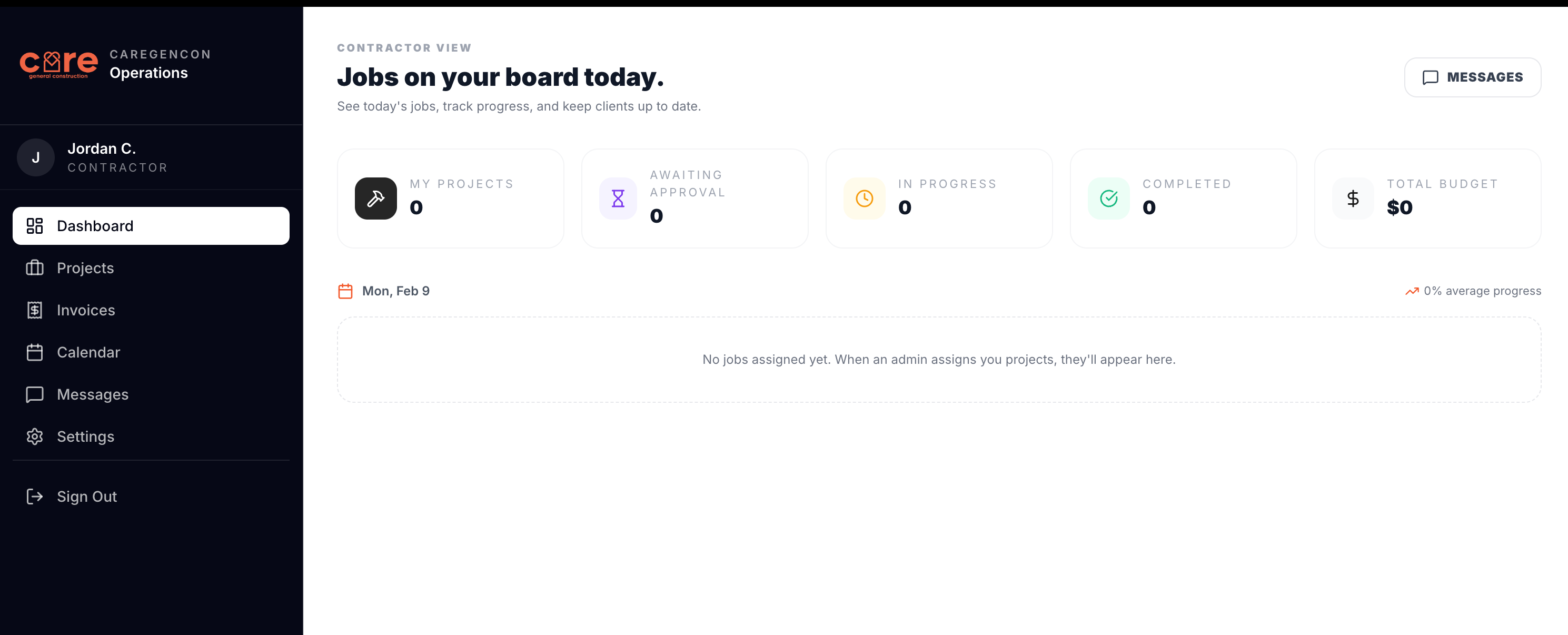Viewport: 1568px width, 635px height.
Task: Click the clock icon for In Progress
Action: point(865,199)
